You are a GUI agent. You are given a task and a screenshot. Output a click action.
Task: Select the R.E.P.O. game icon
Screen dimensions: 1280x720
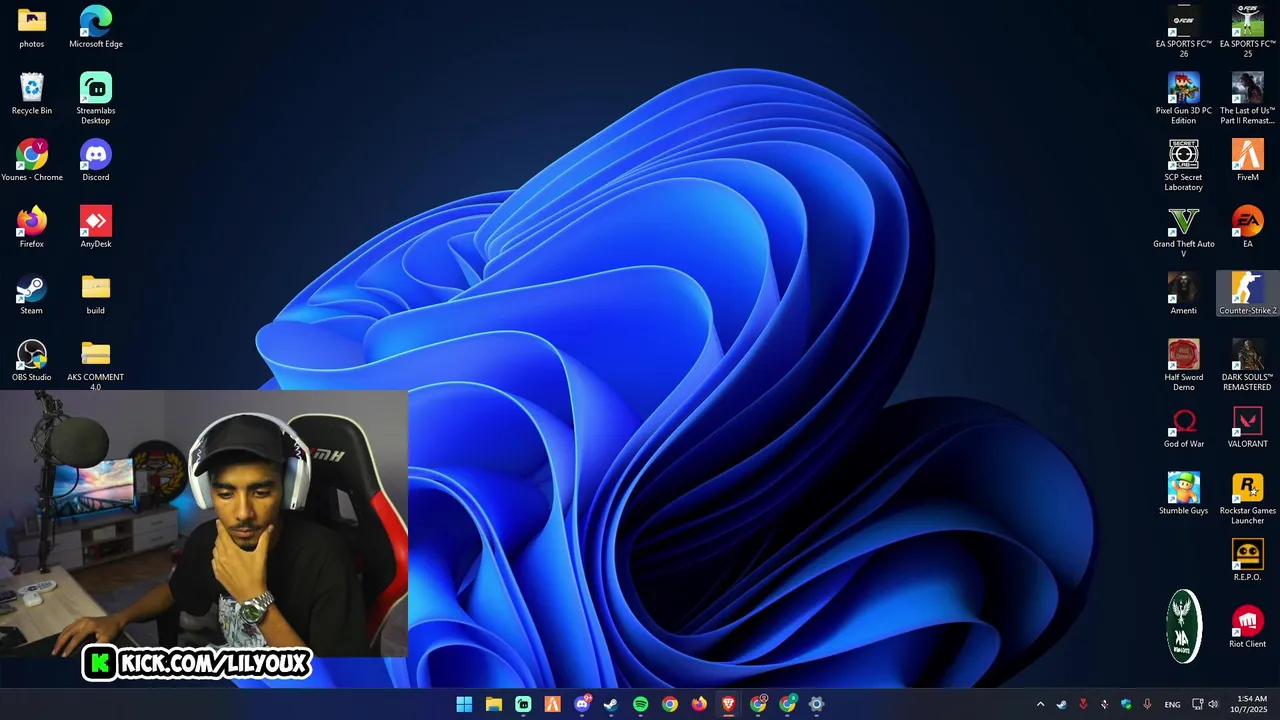point(1248,561)
